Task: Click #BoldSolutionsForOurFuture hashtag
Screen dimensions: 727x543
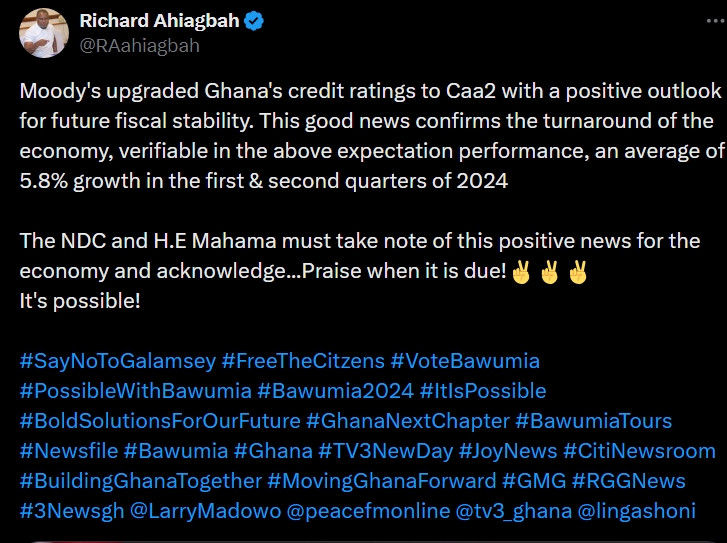Action: click(x=160, y=420)
